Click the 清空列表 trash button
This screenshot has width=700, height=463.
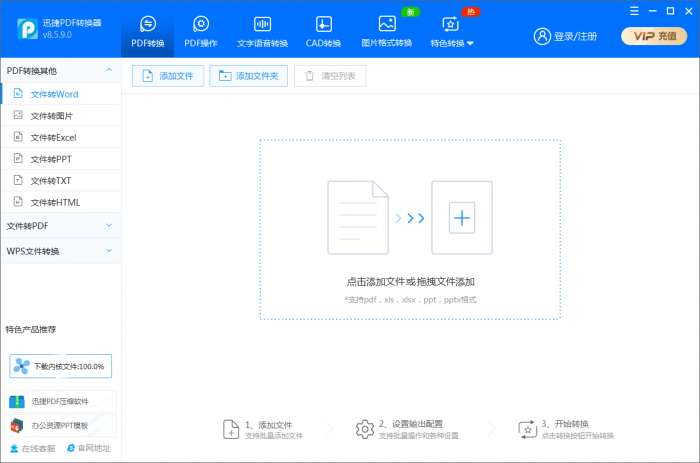click(x=330, y=76)
